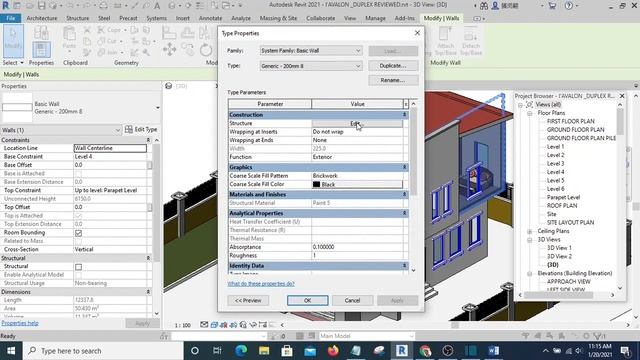Close the Type Properties dialog

point(417,33)
